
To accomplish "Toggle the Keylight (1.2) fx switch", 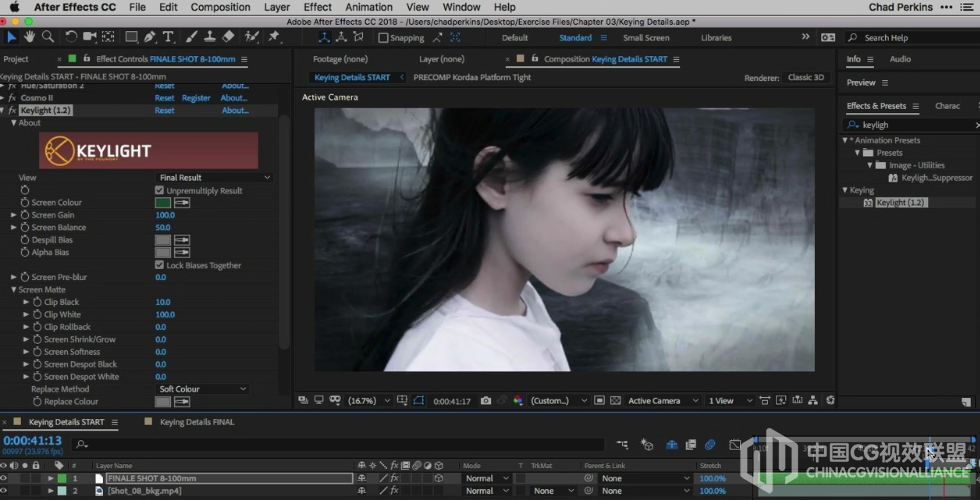I will pos(12,110).
